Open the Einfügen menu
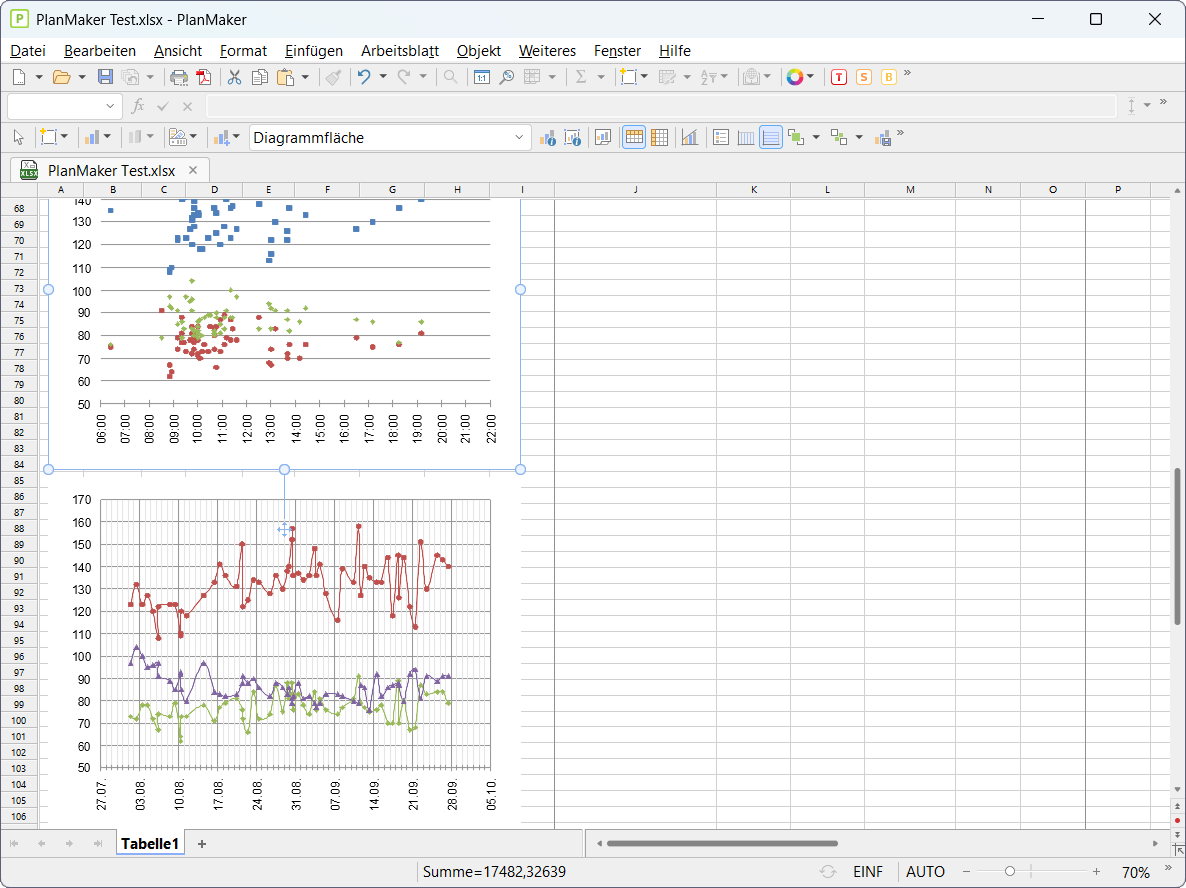Image resolution: width=1186 pixels, height=888 pixels. coord(314,51)
